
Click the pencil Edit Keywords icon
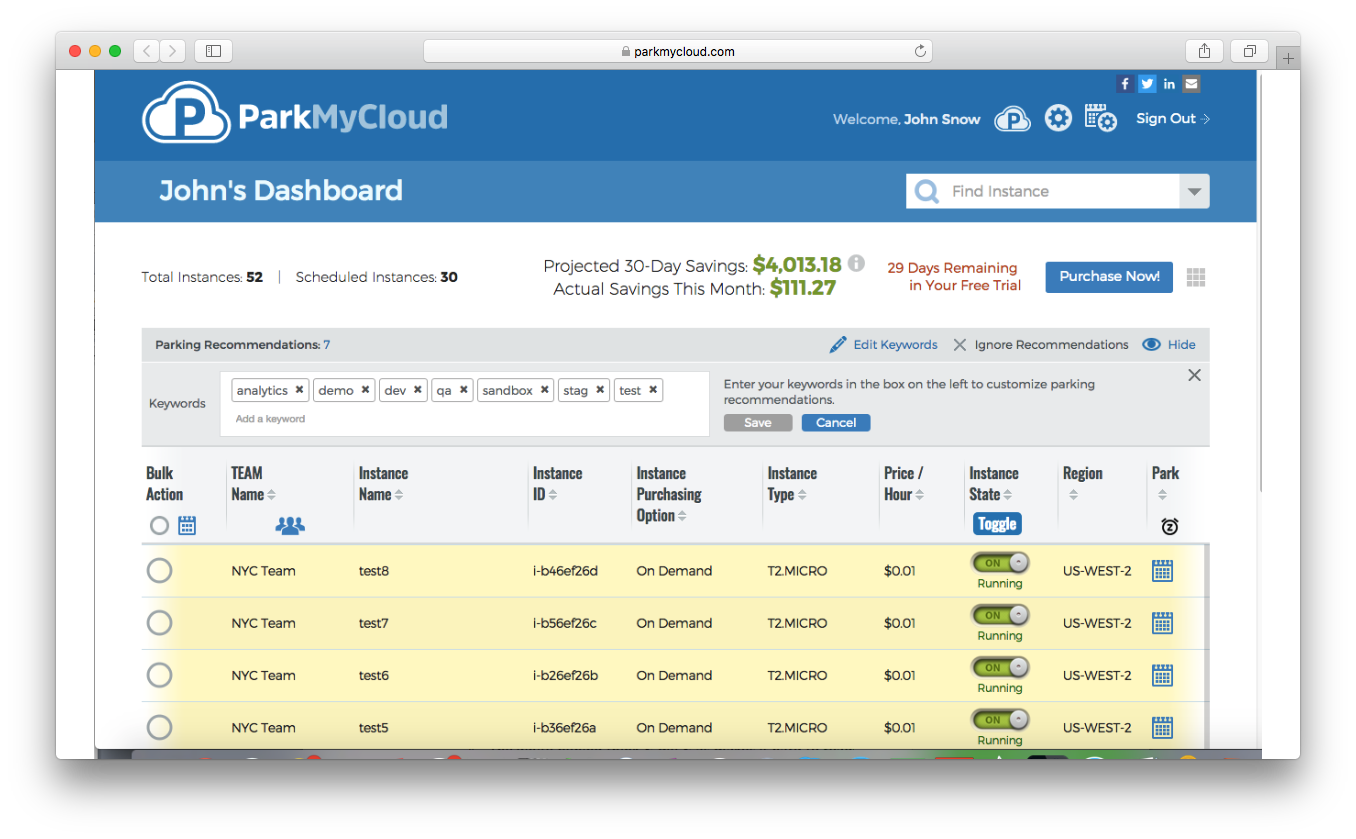click(x=838, y=345)
